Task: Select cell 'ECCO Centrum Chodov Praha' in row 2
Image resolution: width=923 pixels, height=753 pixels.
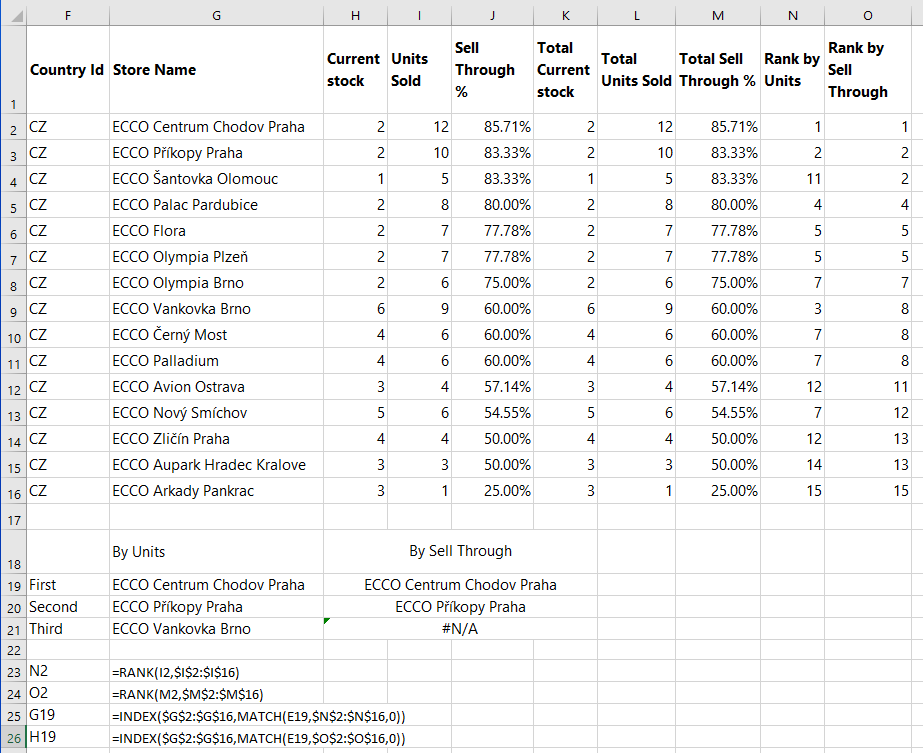Action: pyautogui.click(x=216, y=127)
